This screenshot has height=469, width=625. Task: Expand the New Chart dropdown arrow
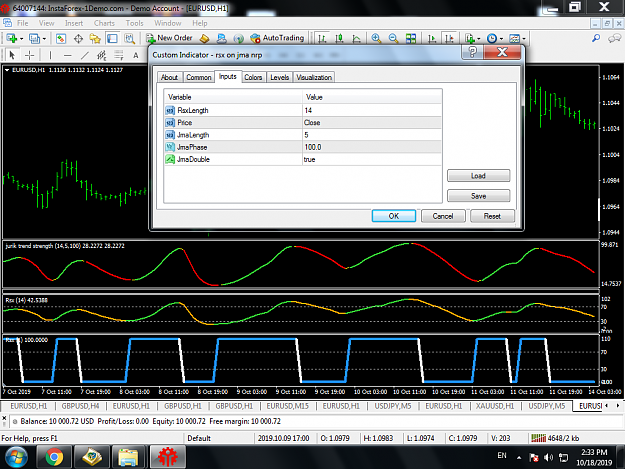[22, 39]
